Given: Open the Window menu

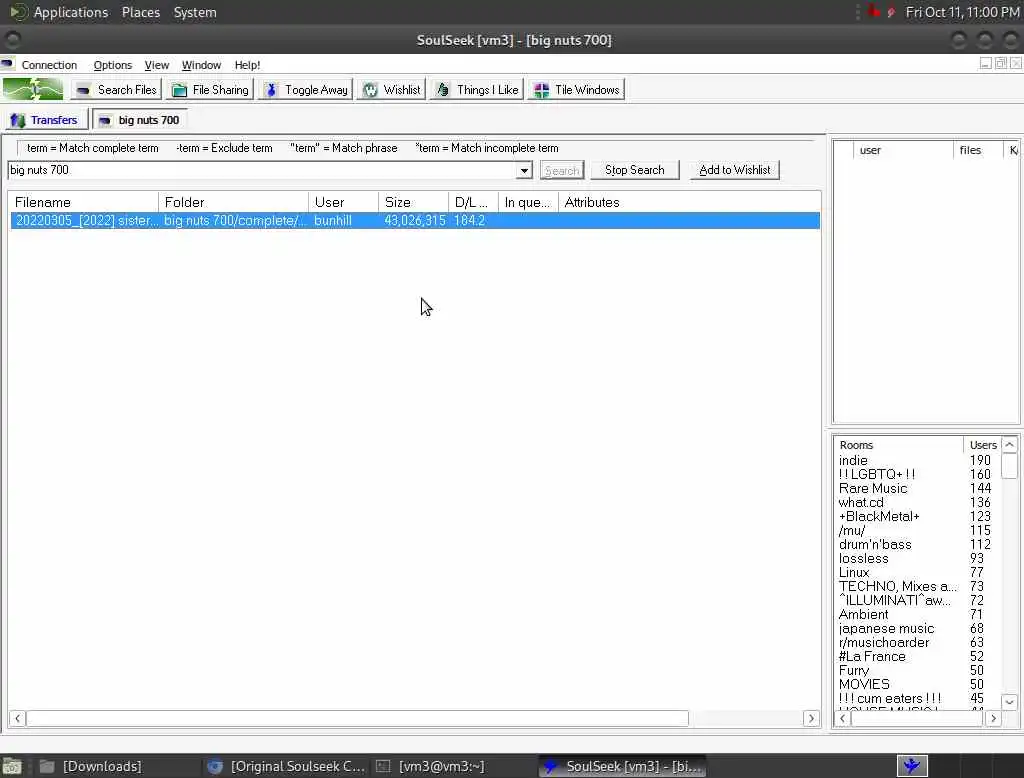Looking at the screenshot, I should pyautogui.click(x=201, y=65).
